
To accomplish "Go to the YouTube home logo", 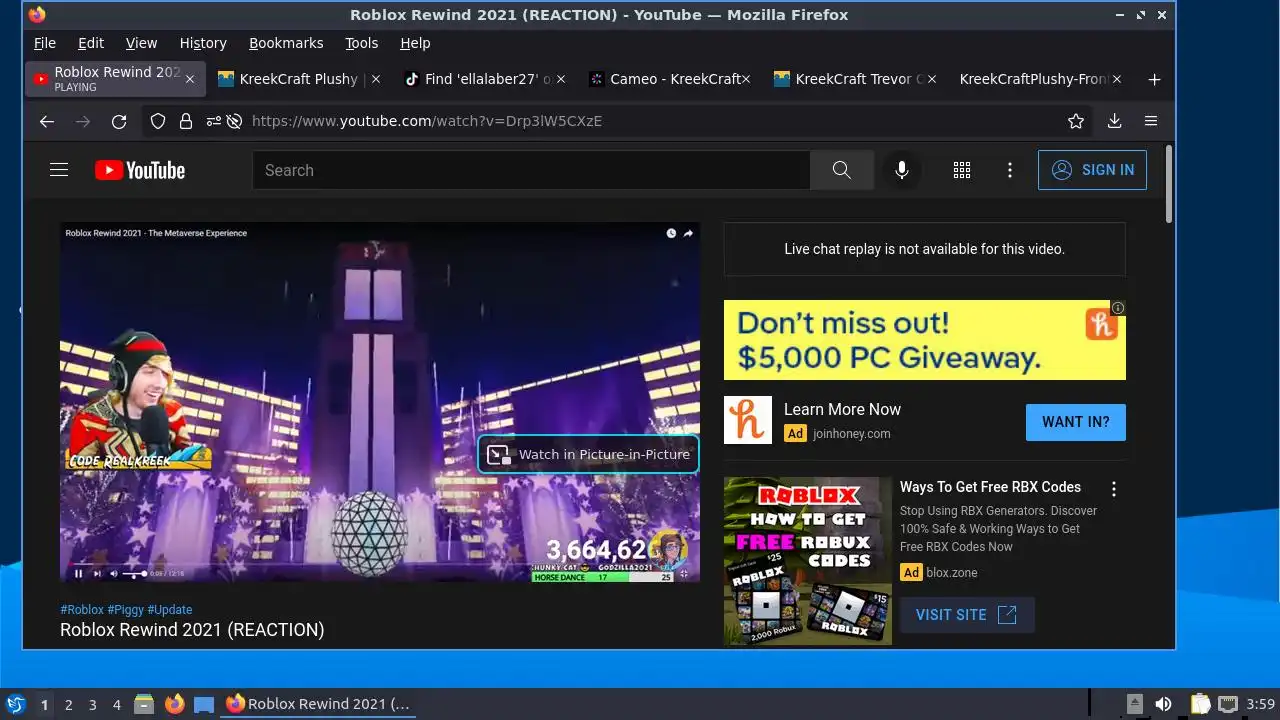I will (140, 170).
